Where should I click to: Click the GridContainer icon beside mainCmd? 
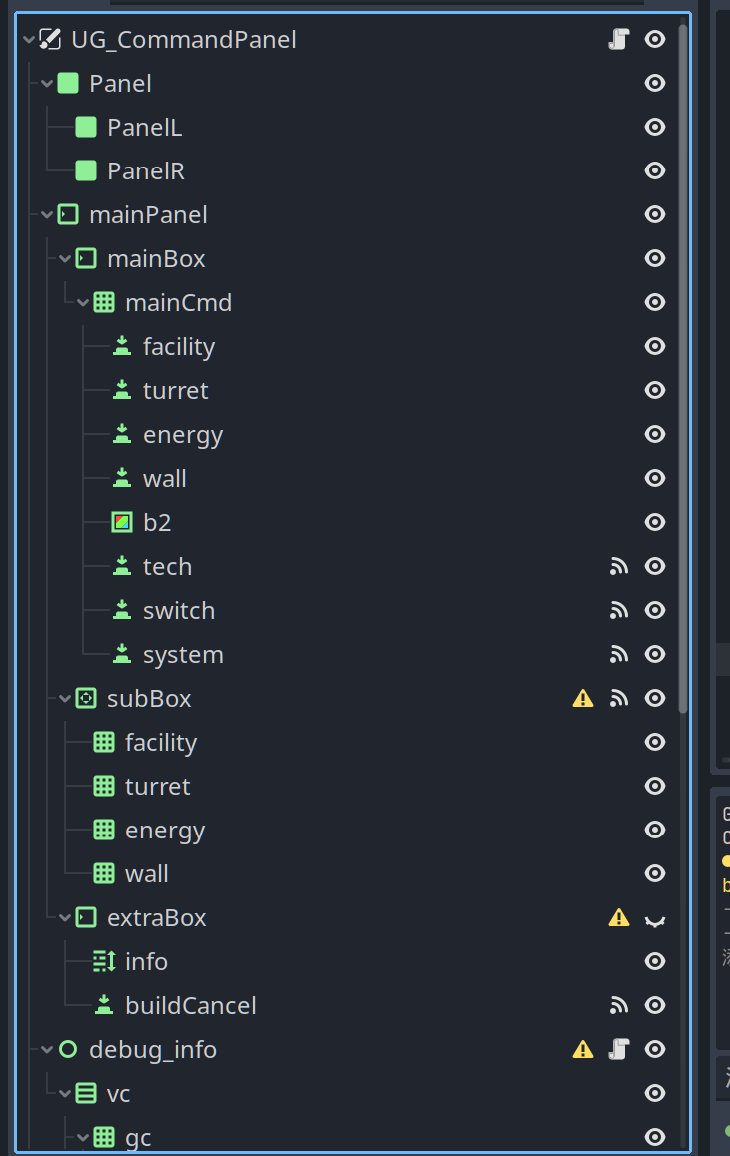click(x=103, y=302)
